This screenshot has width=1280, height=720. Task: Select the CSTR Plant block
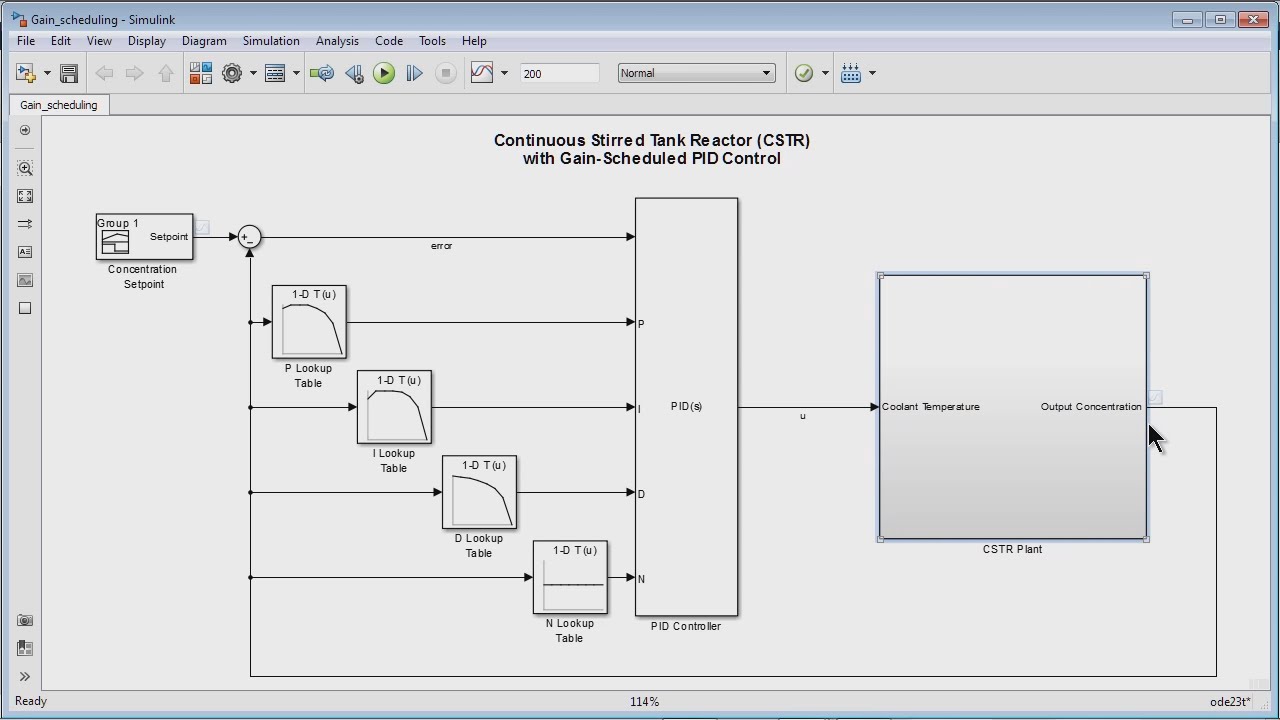pyautogui.click(x=1013, y=407)
